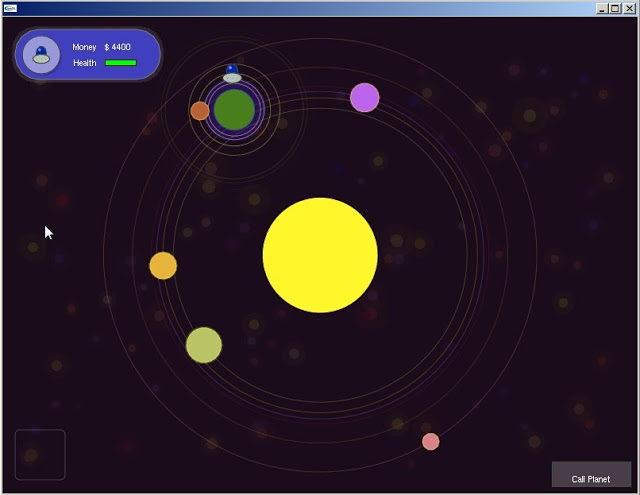The image size is (640, 495).
Task: Click the $ 4400 money amount
Action: click(118, 47)
